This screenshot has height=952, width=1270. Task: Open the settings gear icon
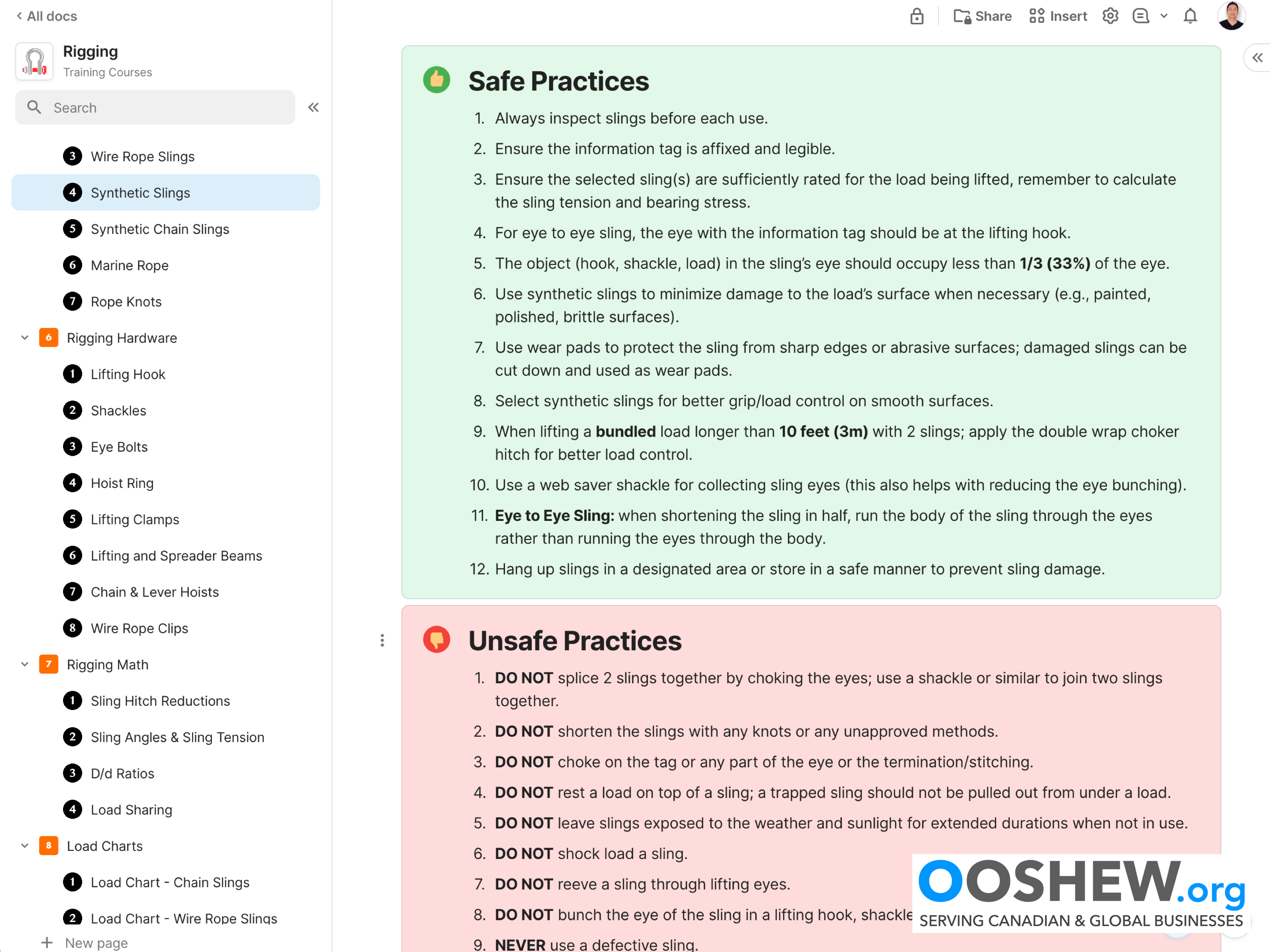tap(1110, 16)
